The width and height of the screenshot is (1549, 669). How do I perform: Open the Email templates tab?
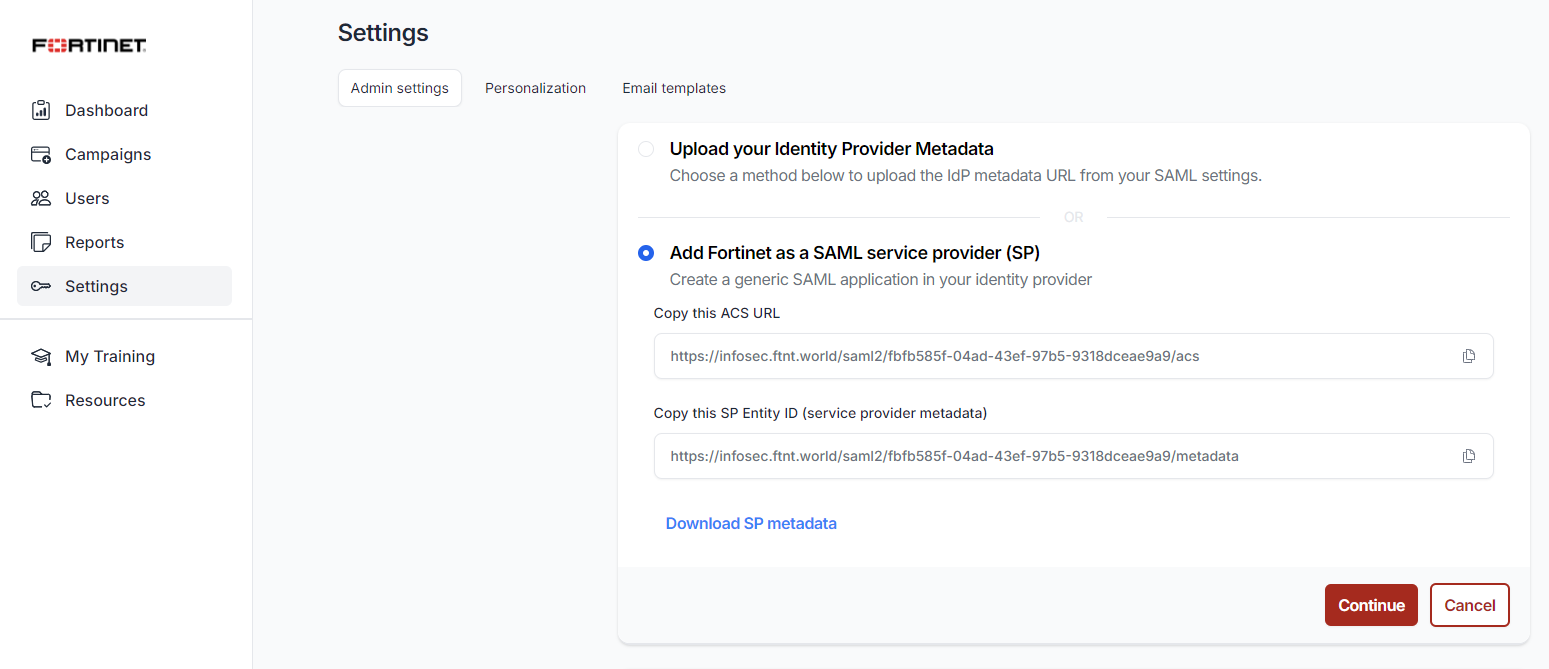(674, 88)
